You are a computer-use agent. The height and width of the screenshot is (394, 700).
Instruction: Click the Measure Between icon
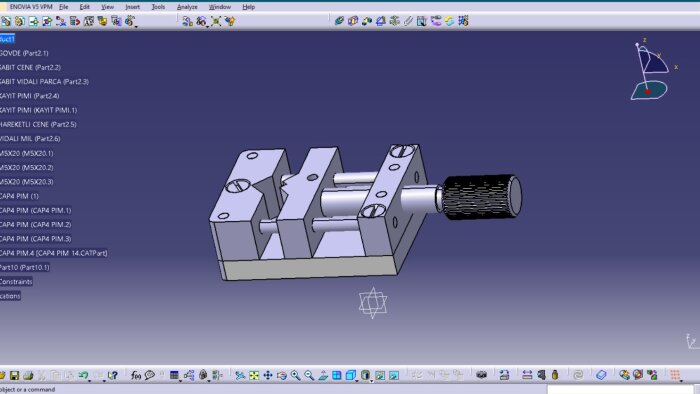pos(527,375)
